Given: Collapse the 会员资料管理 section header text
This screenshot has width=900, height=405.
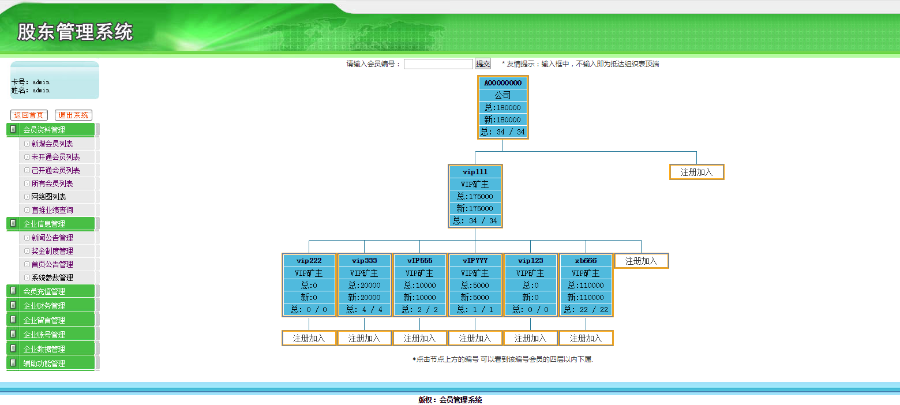Looking at the screenshot, I should pyautogui.click(x=44, y=130).
